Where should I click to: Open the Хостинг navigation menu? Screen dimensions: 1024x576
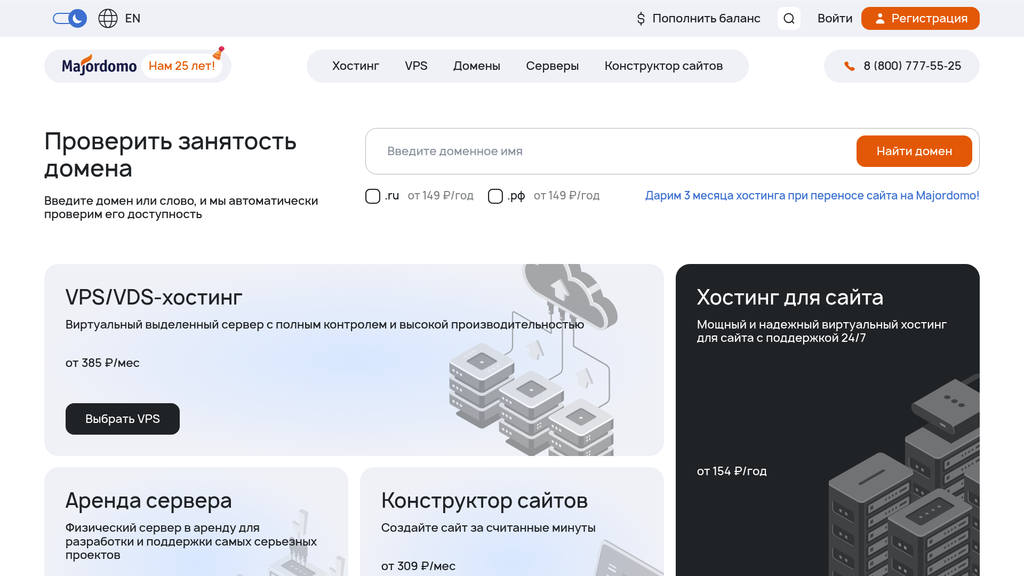coord(356,65)
